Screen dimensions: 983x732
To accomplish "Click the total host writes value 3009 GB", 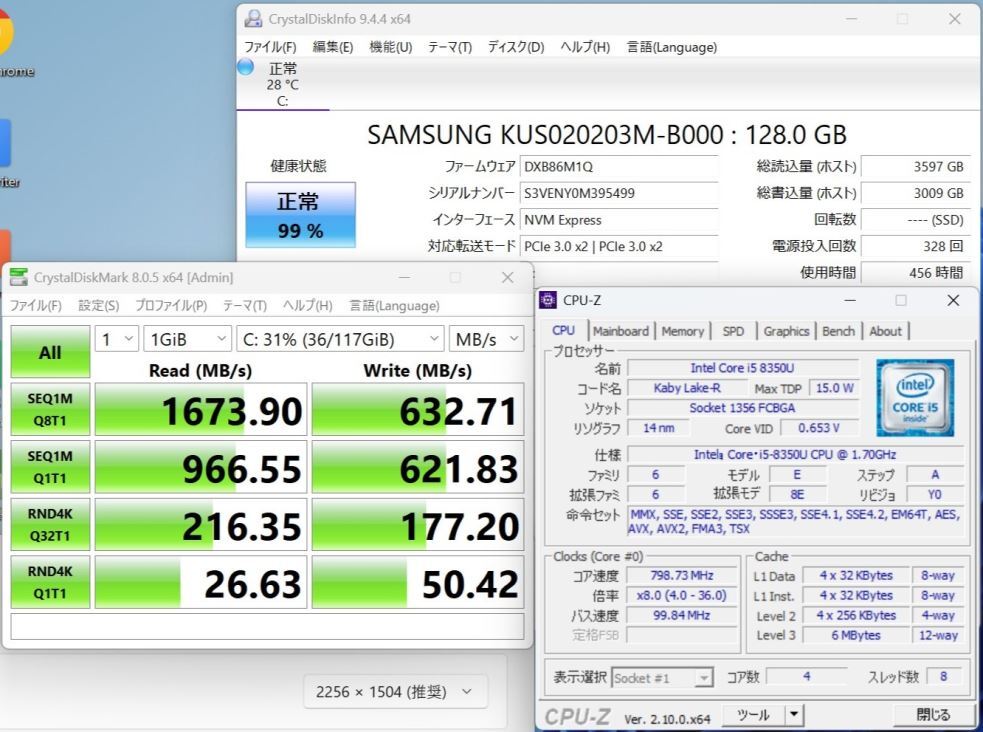I will [x=915, y=193].
